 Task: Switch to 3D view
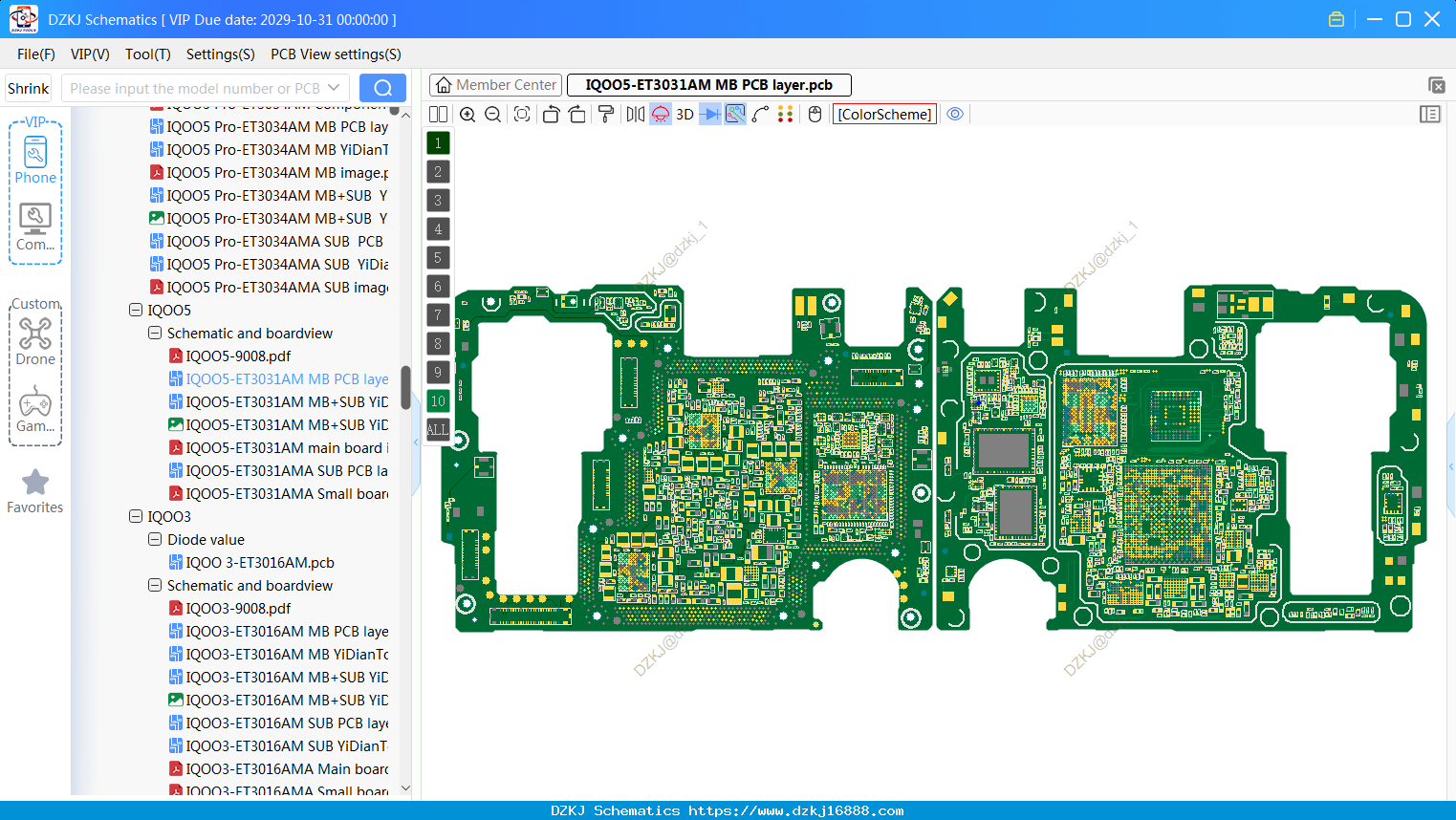(x=685, y=115)
